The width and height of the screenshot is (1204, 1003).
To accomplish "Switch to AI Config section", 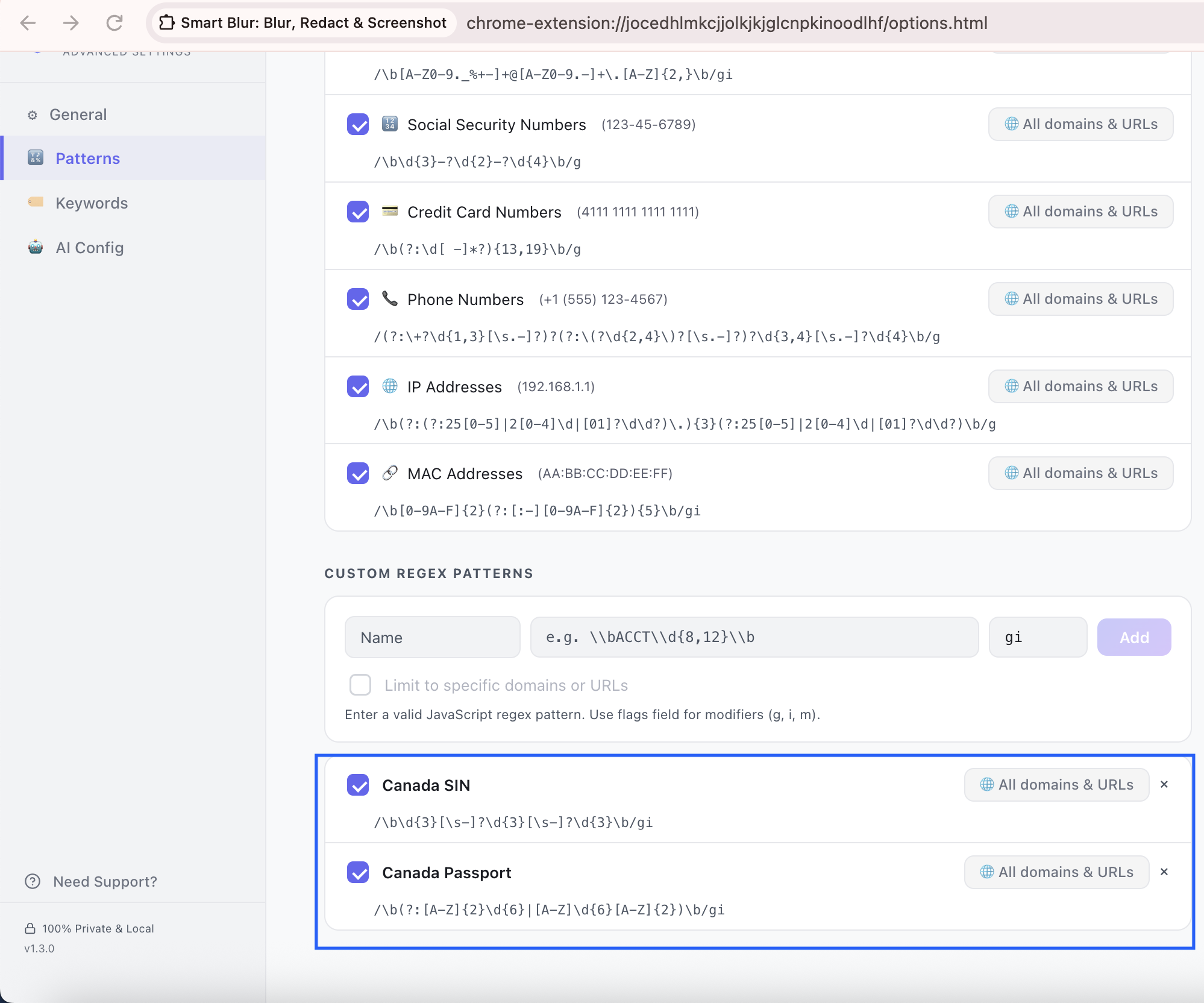I will 133,248.
